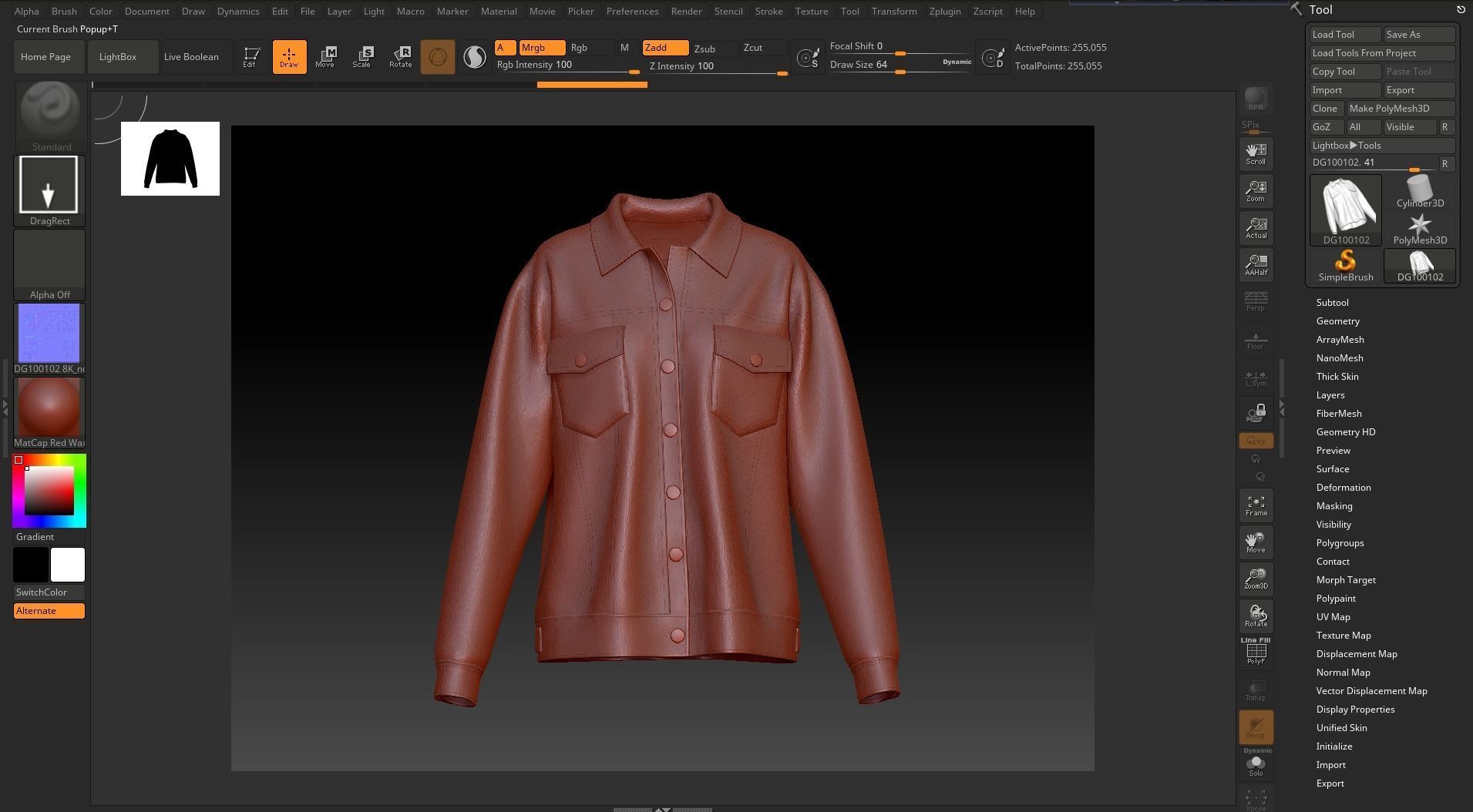Image resolution: width=1473 pixels, height=812 pixels.
Task: Open the Preferences menu
Action: 632,12
